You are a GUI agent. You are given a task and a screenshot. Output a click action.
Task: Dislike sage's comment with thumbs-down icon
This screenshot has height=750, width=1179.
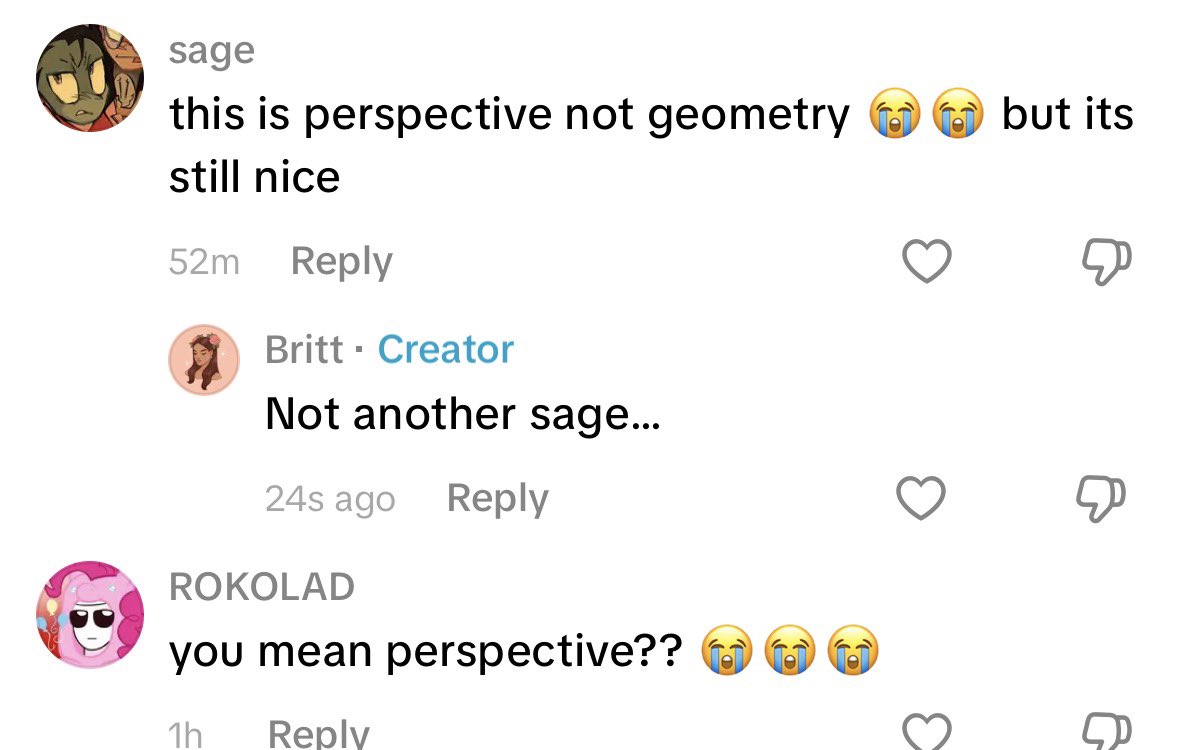pyautogui.click(x=1106, y=262)
